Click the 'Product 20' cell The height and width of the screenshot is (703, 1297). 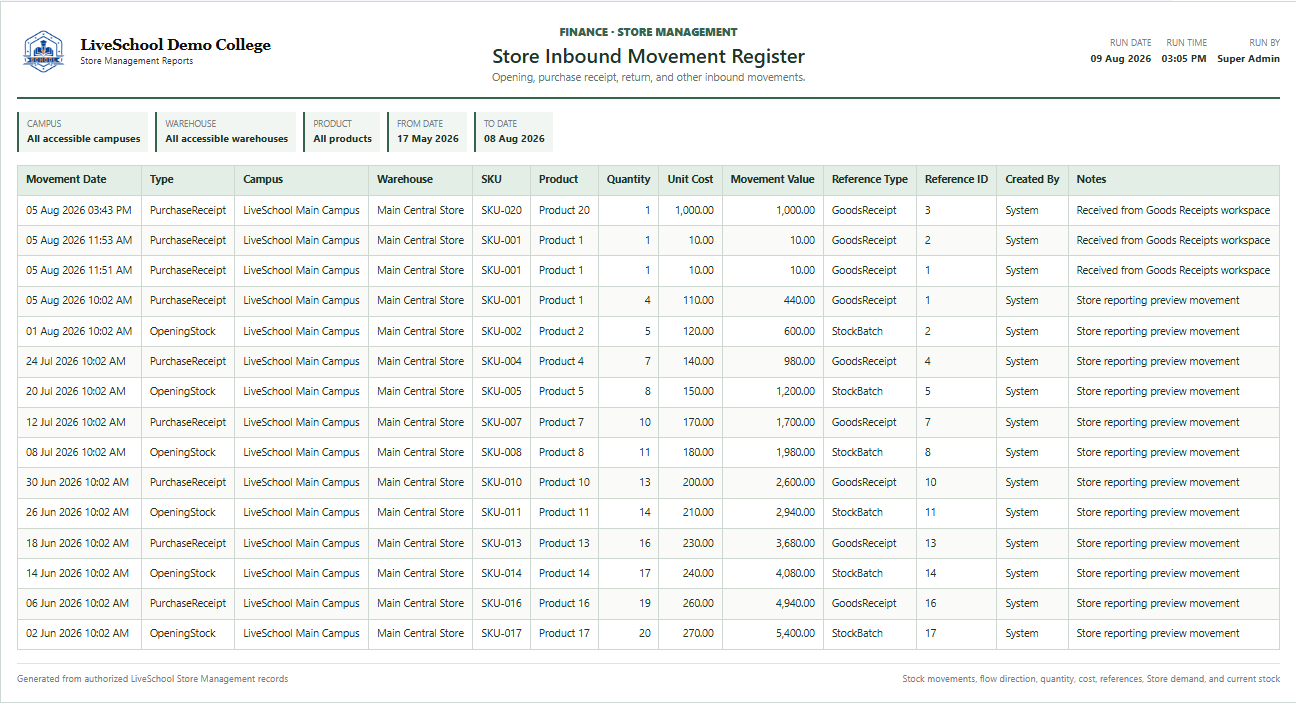pos(564,211)
